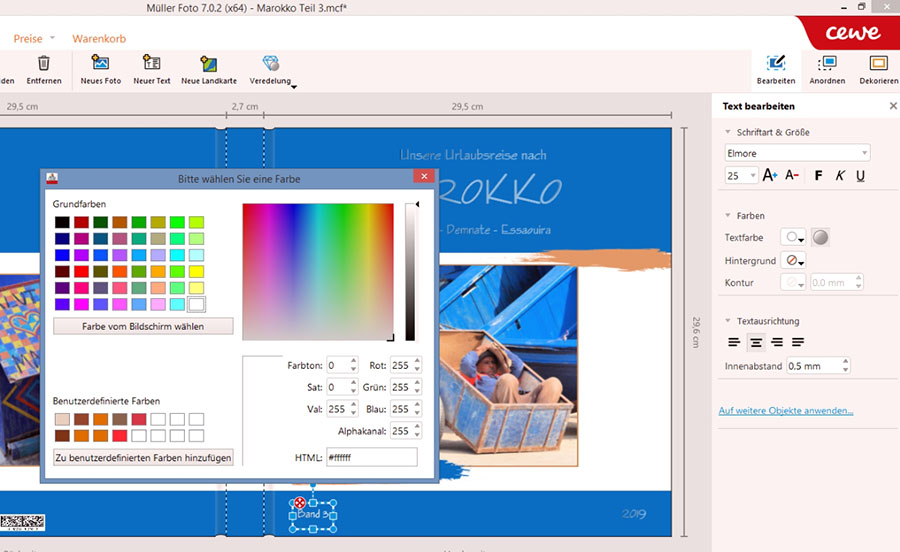Collapse the Textausrichtung section
The image size is (900, 552).
coord(728,321)
